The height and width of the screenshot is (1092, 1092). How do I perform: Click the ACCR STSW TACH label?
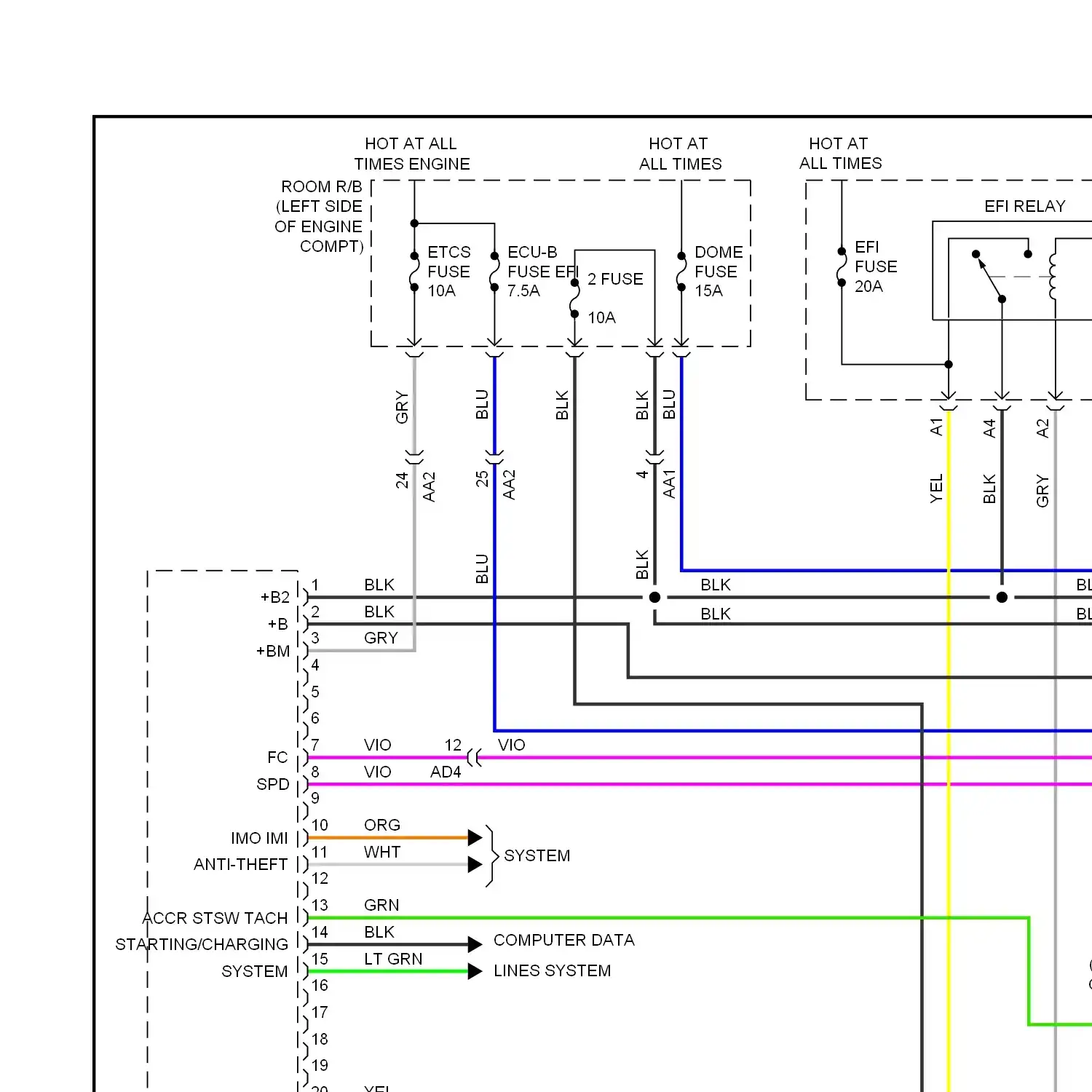(x=215, y=918)
